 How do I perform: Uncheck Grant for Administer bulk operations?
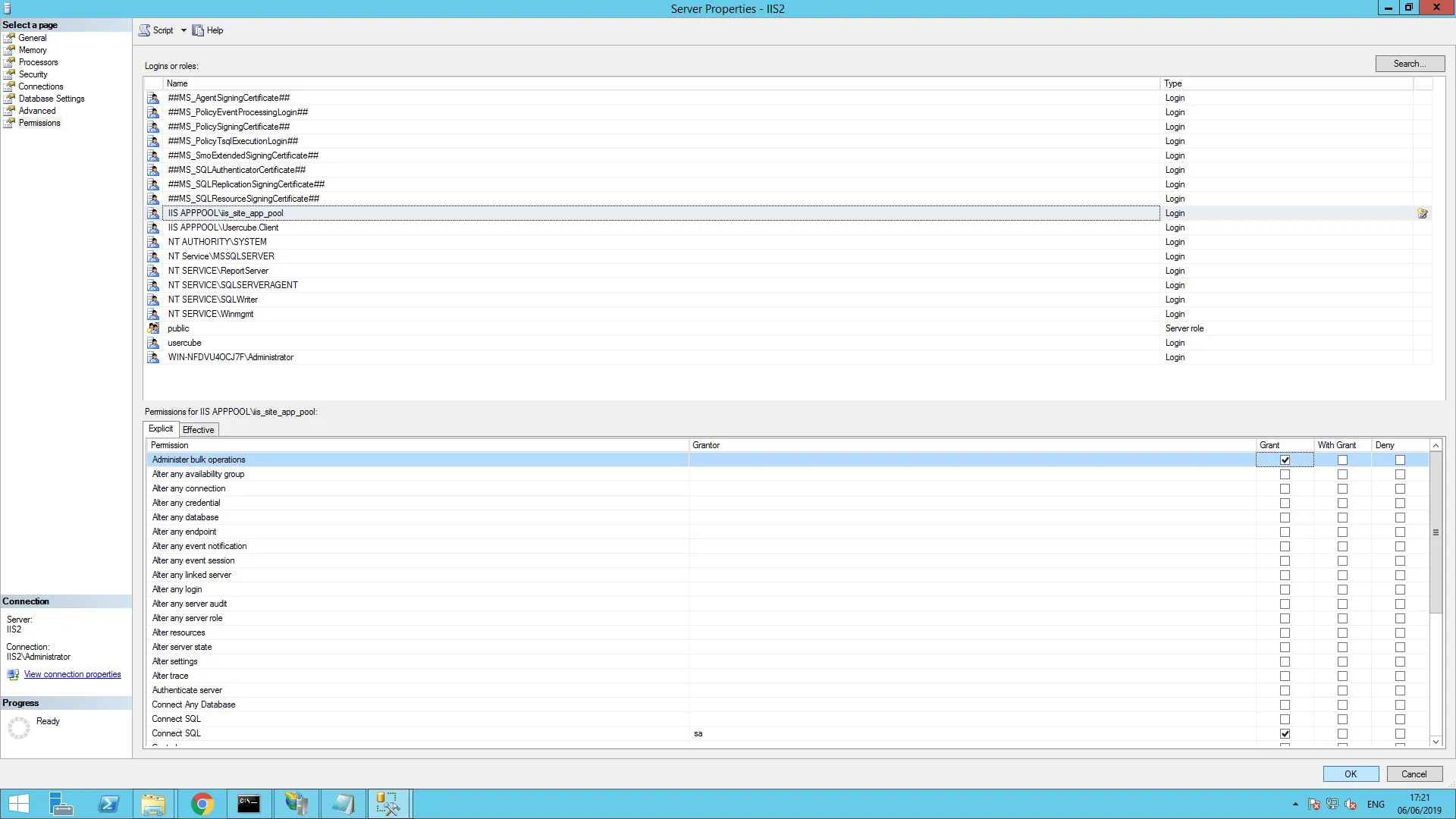1285,460
